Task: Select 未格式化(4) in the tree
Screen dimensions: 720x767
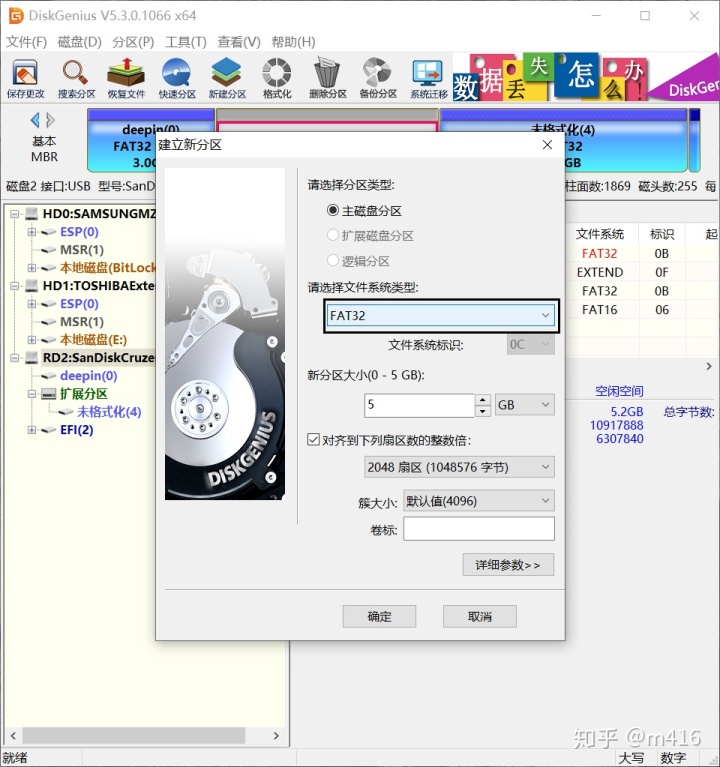Action: [109, 412]
